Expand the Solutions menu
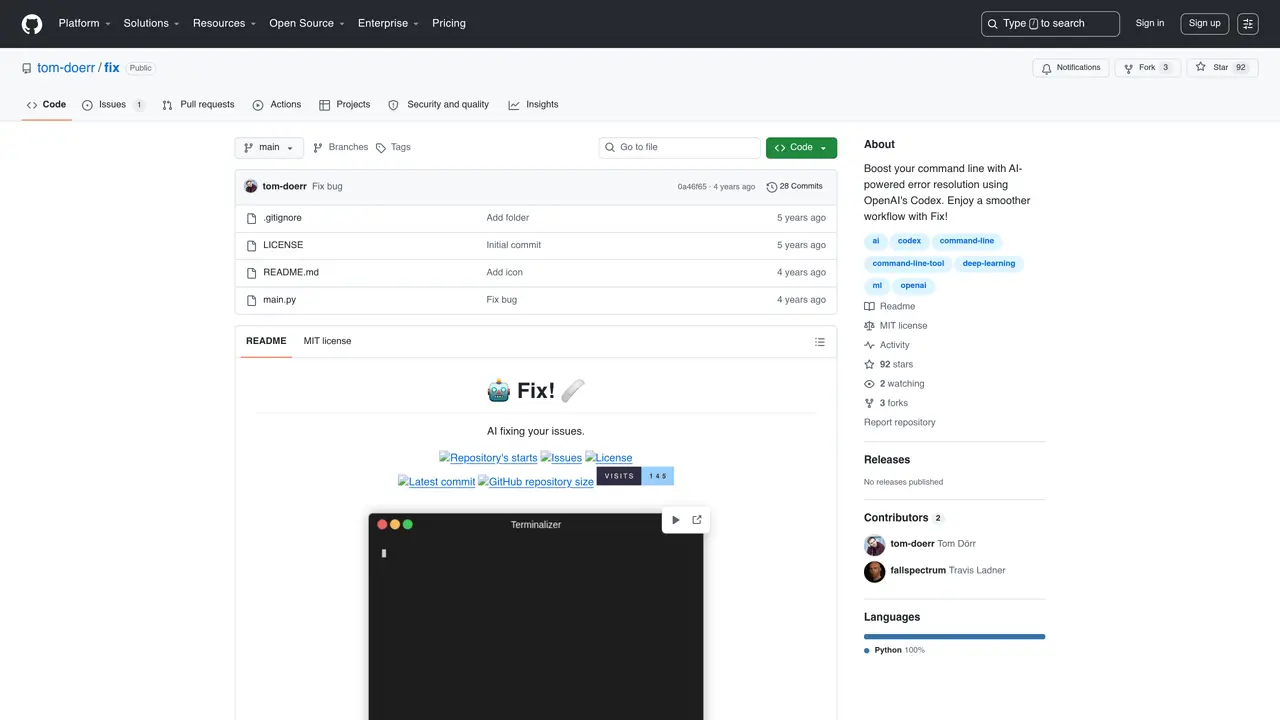The height and width of the screenshot is (720, 1280). 151,23
